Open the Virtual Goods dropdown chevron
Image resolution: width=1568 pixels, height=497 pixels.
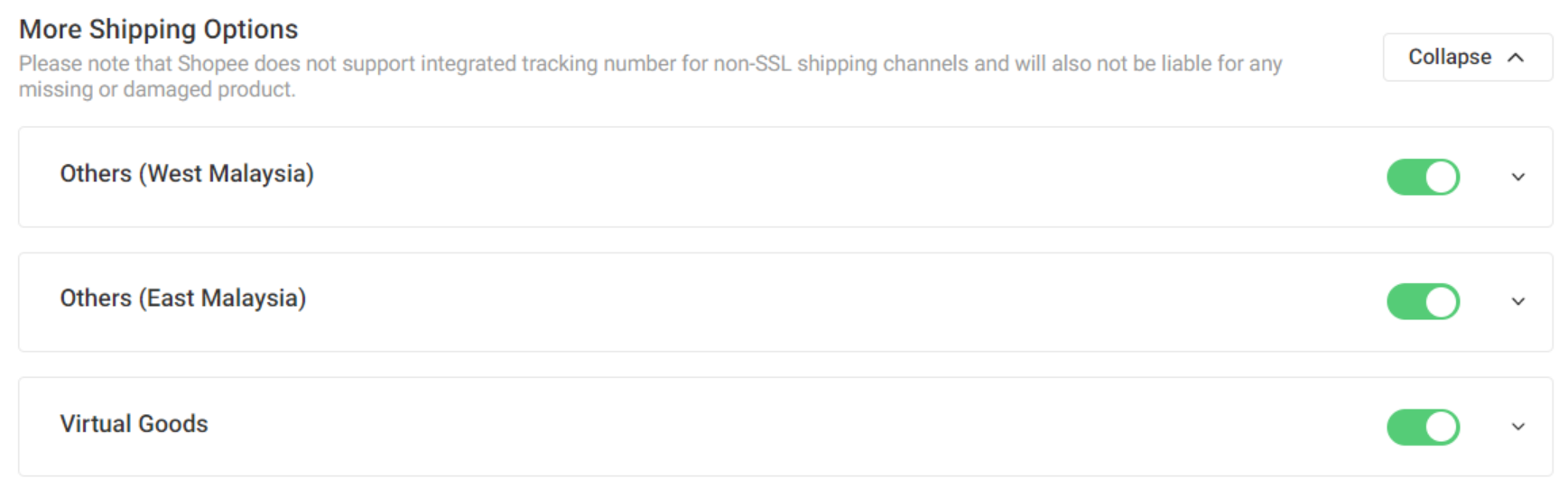[x=1518, y=427]
